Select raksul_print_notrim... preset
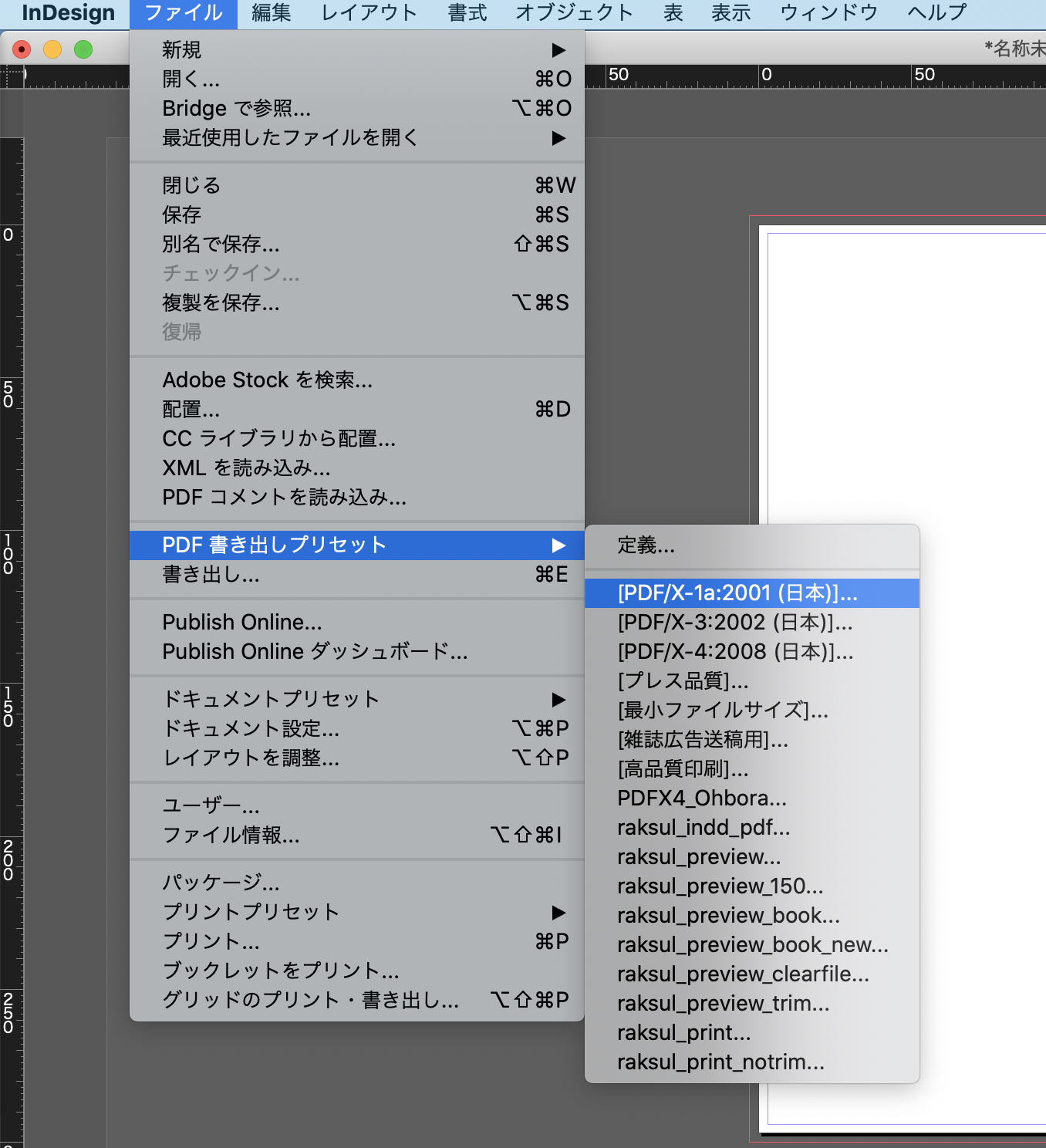 click(x=752, y=1062)
